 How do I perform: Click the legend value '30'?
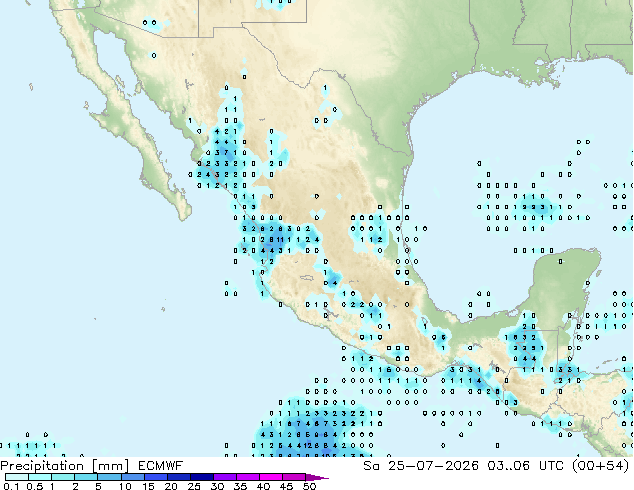point(217,486)
